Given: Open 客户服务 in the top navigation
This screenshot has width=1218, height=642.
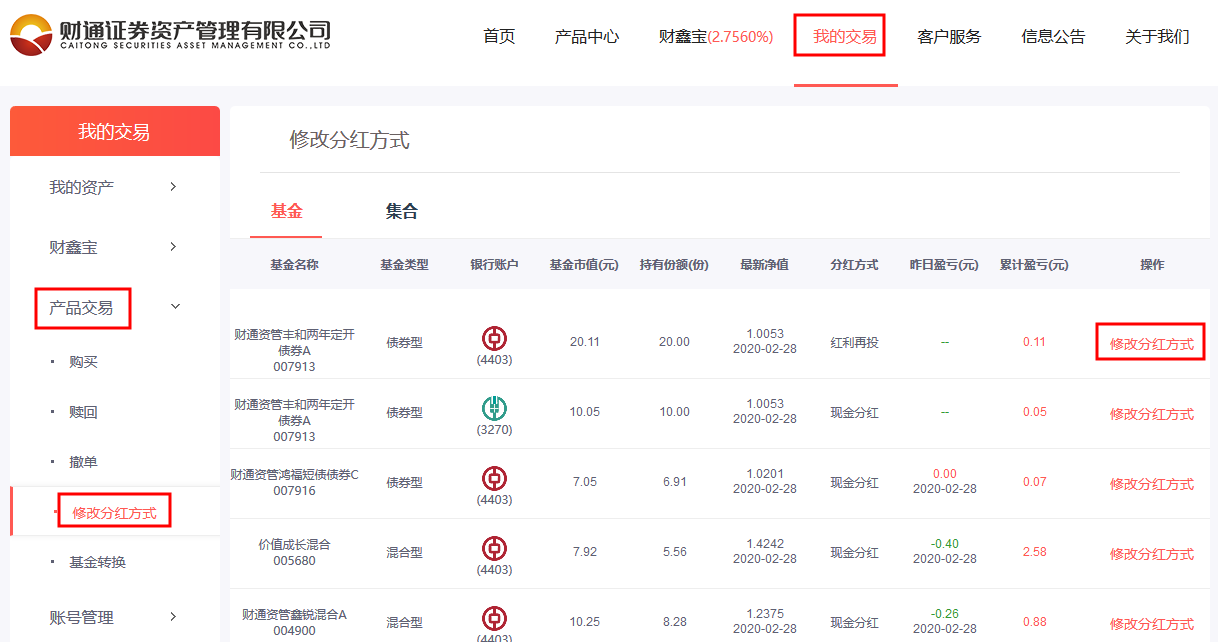Looking at the screenshot, I should point(949,37).
